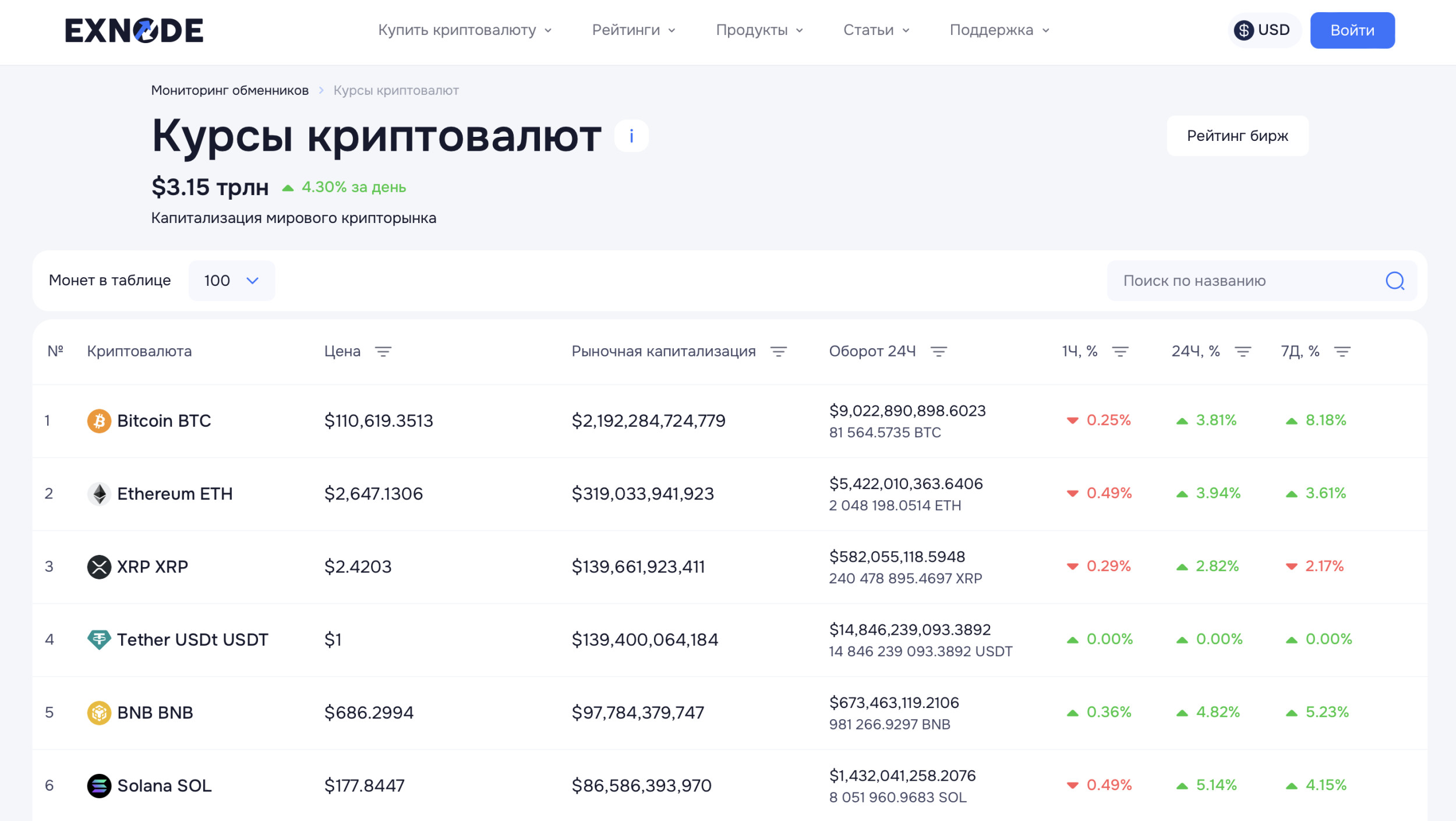Toggle the 24Ч, % column sort icon

coord(1242,352)
